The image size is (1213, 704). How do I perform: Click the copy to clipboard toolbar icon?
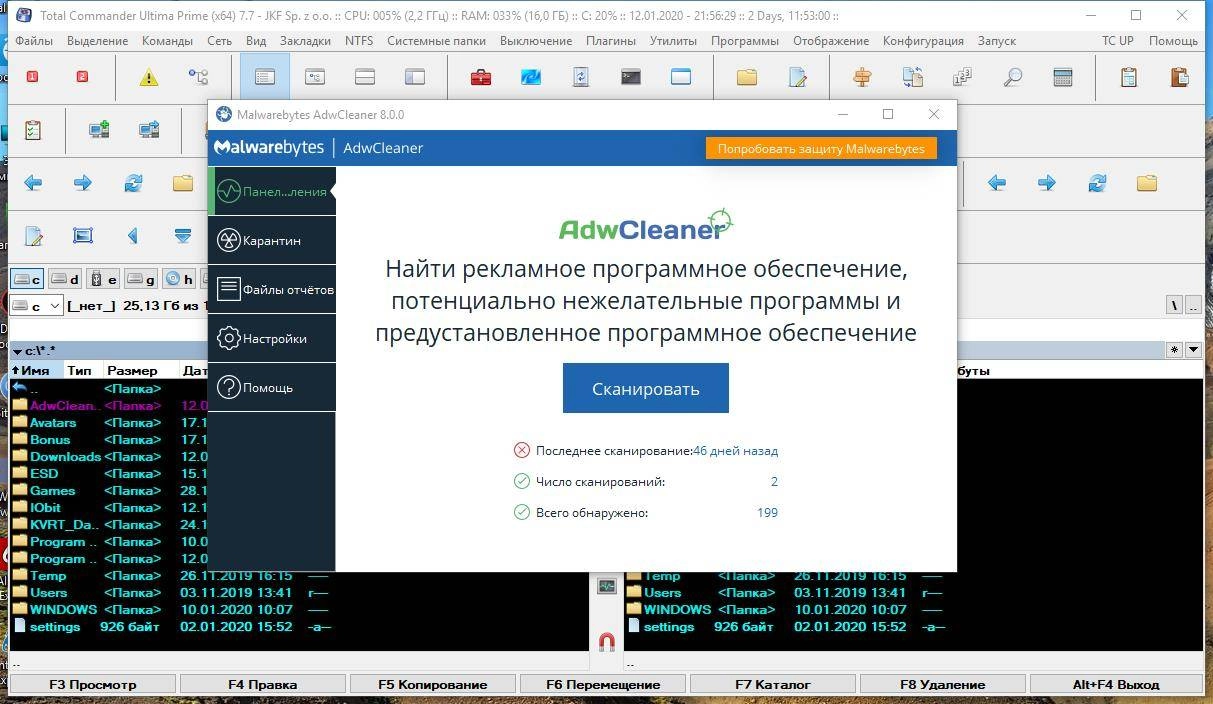[x=1129, y=77]
